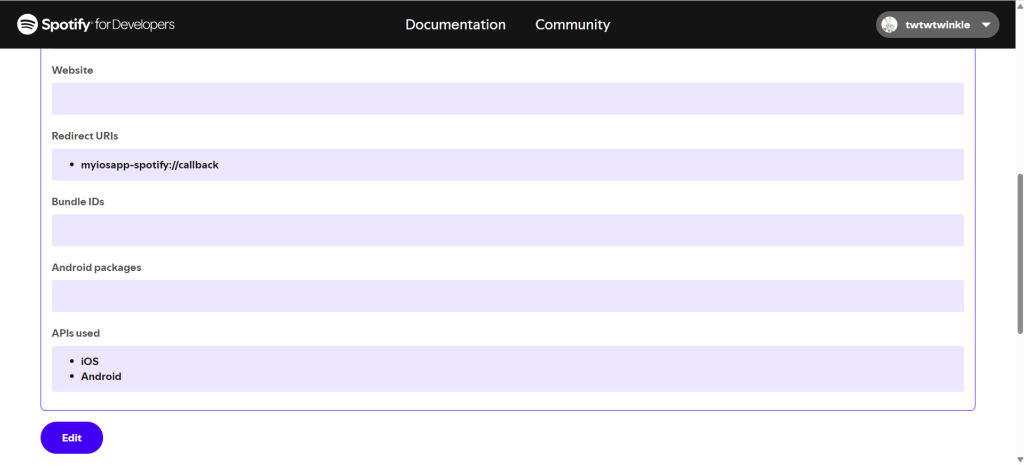Click the Android packages label
Image resolution: width=1024 pixels, height=465 pixels.
(x=97, y=267)
